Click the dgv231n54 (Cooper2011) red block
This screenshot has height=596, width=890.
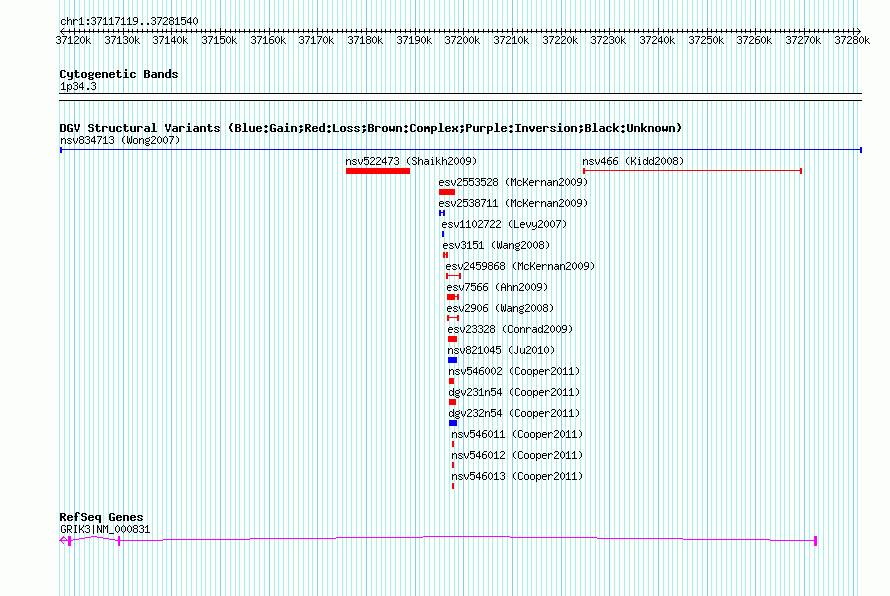click(x=452, y=402)
